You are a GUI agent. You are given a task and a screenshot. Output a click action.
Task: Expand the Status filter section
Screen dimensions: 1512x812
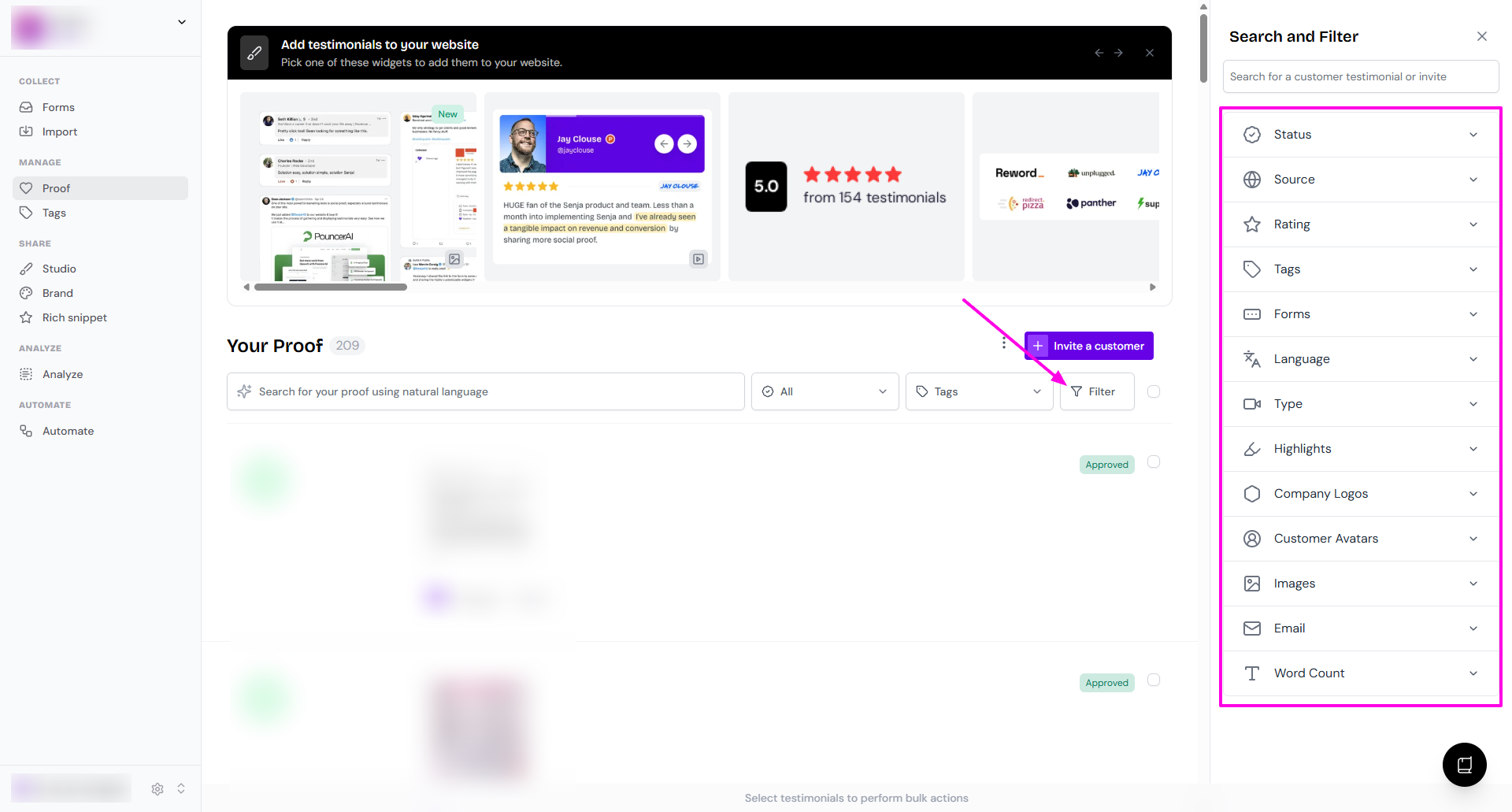click(1360, 135)
